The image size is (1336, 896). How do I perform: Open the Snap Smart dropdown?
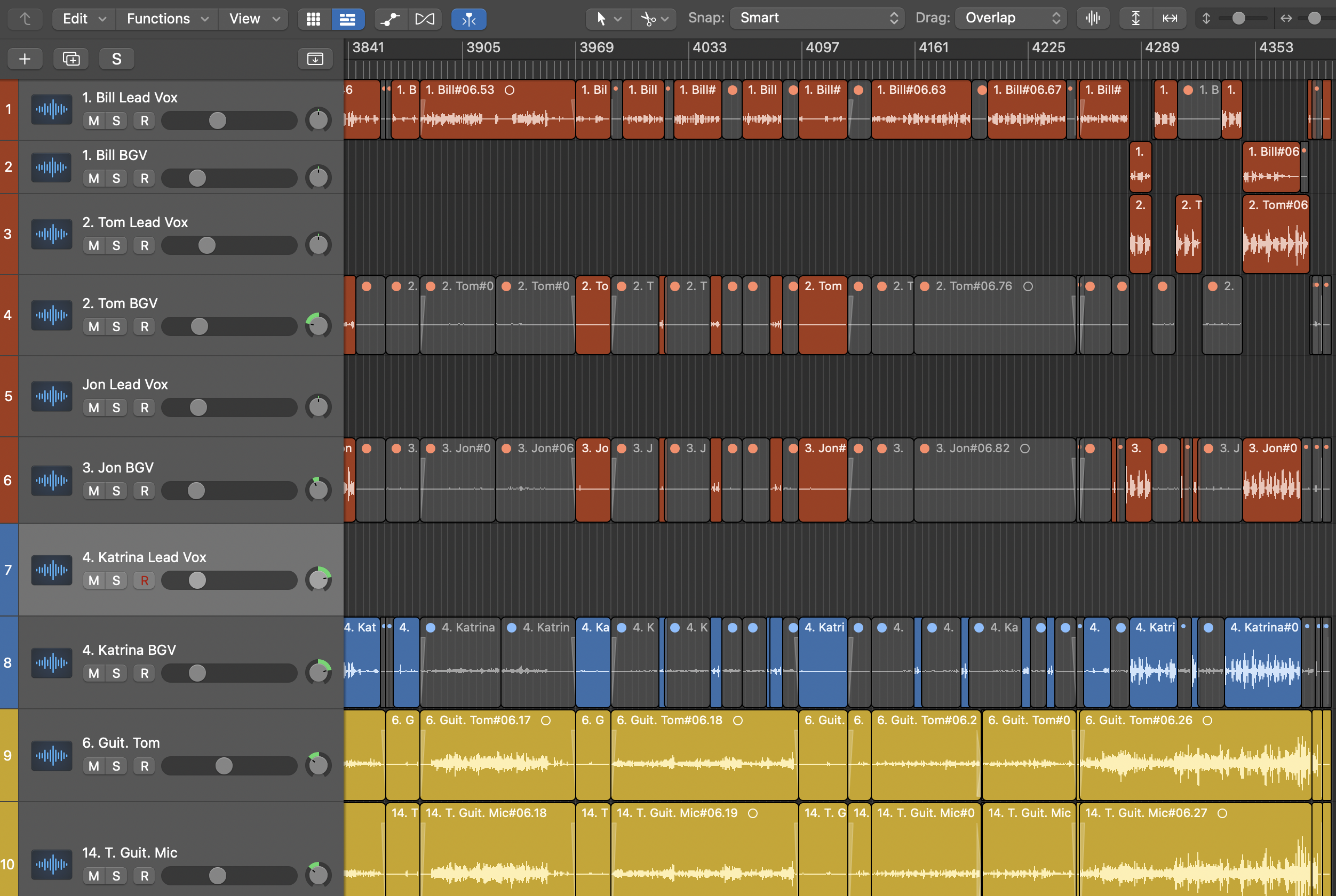(817, 18)
